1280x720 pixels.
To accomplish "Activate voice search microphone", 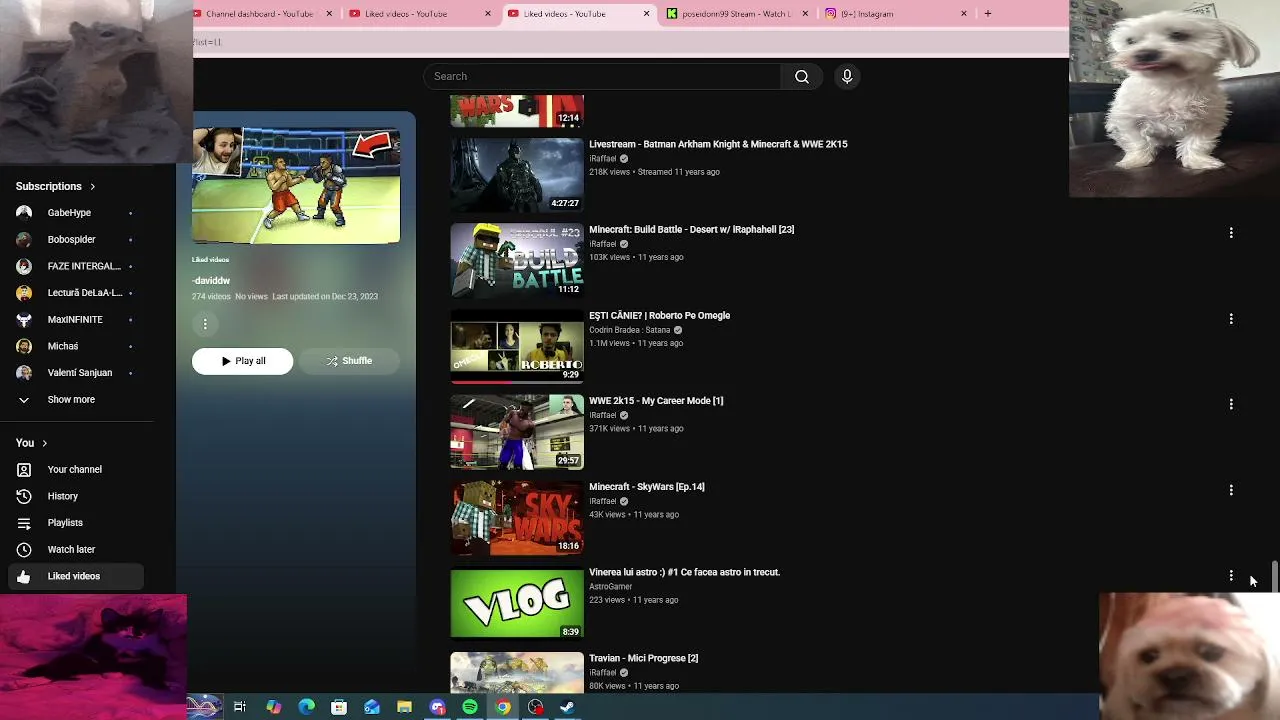I will pos(847,77).
